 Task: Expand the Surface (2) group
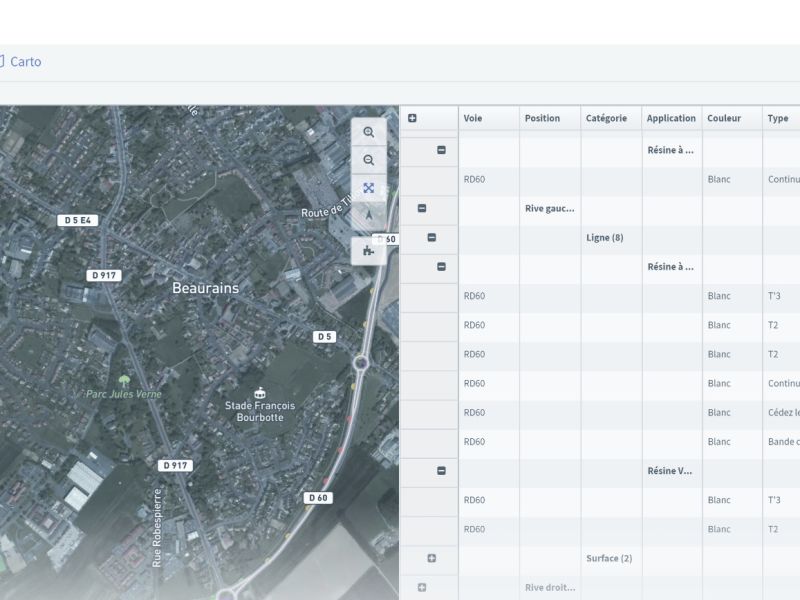point(432,558)
